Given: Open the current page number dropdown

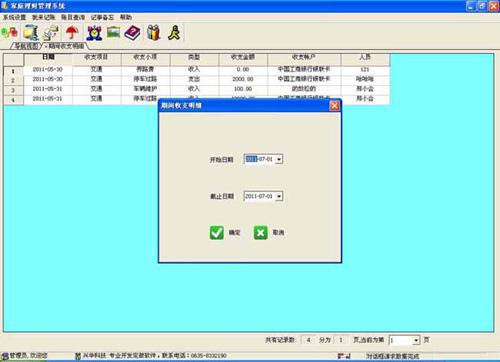Looking at the screenshot, I should (x=416, y=340).
